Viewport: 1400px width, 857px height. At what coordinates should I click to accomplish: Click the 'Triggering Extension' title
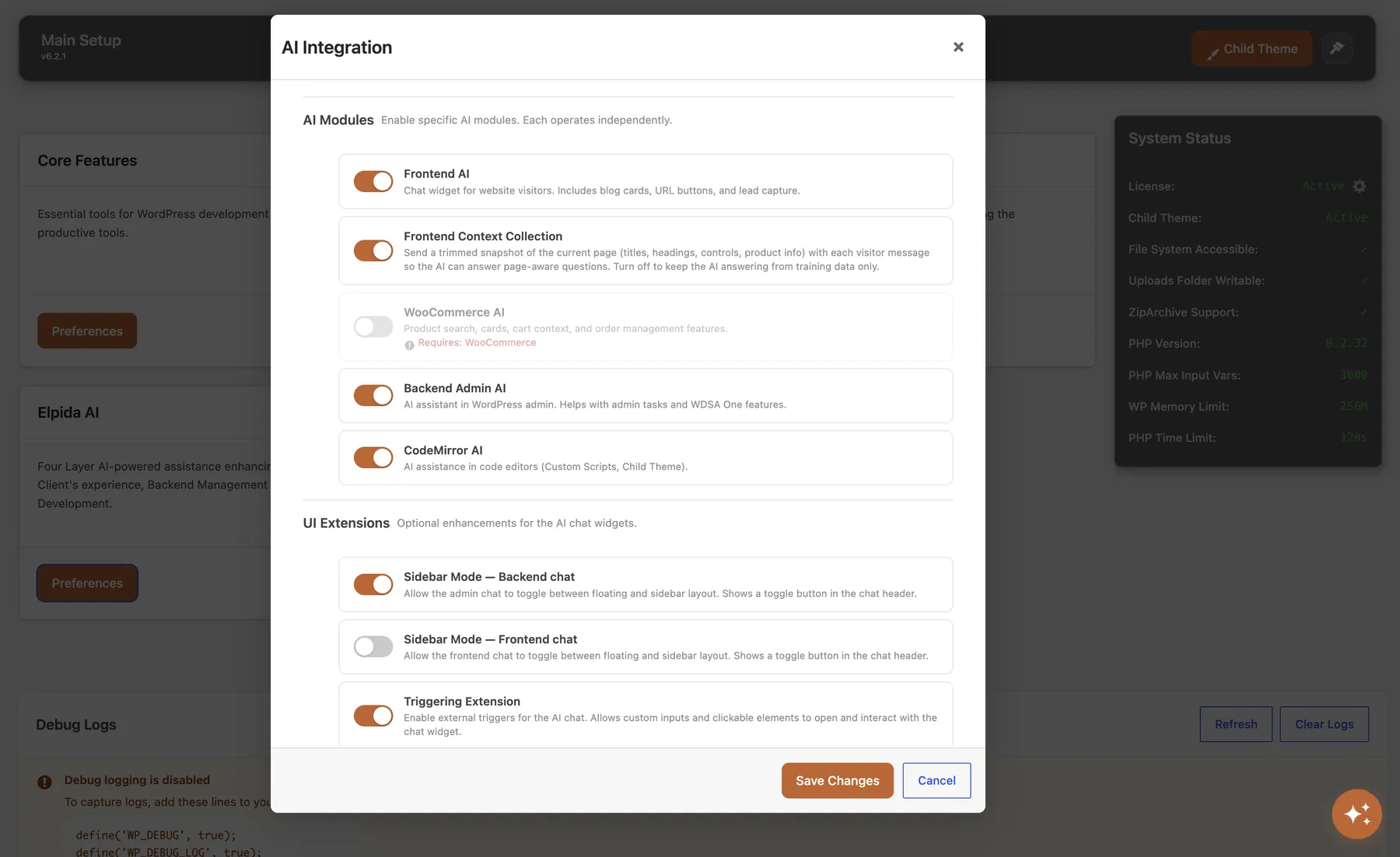click(462, 701)
